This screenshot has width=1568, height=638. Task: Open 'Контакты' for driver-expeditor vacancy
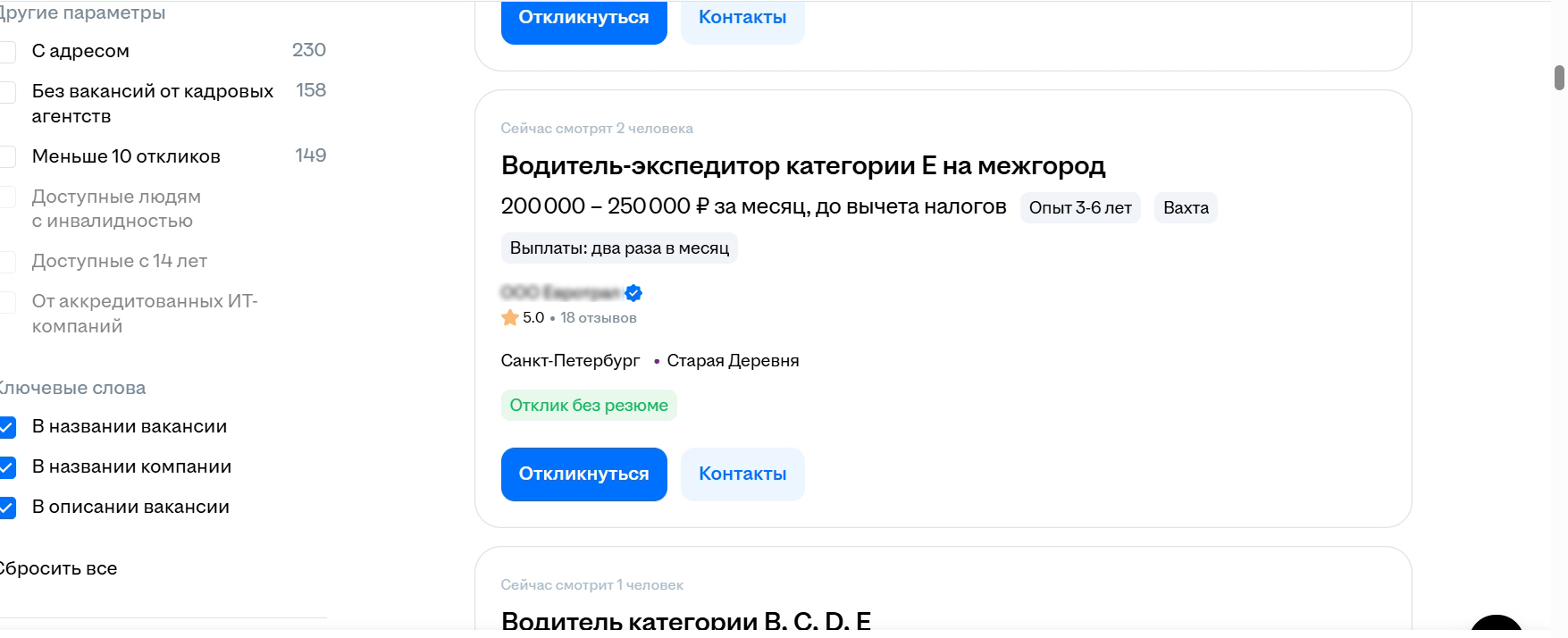pos(742,474)
